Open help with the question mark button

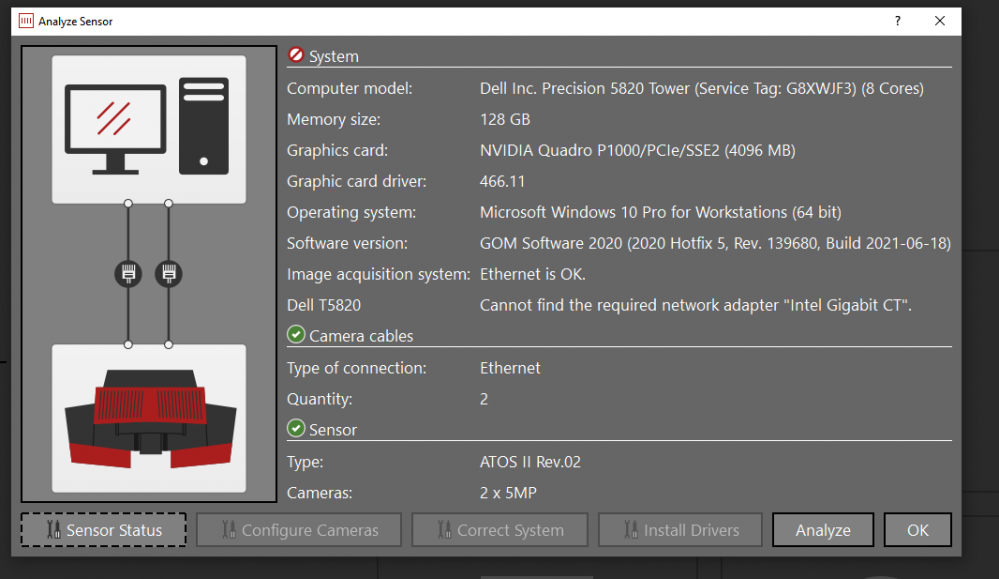[898, 21]
